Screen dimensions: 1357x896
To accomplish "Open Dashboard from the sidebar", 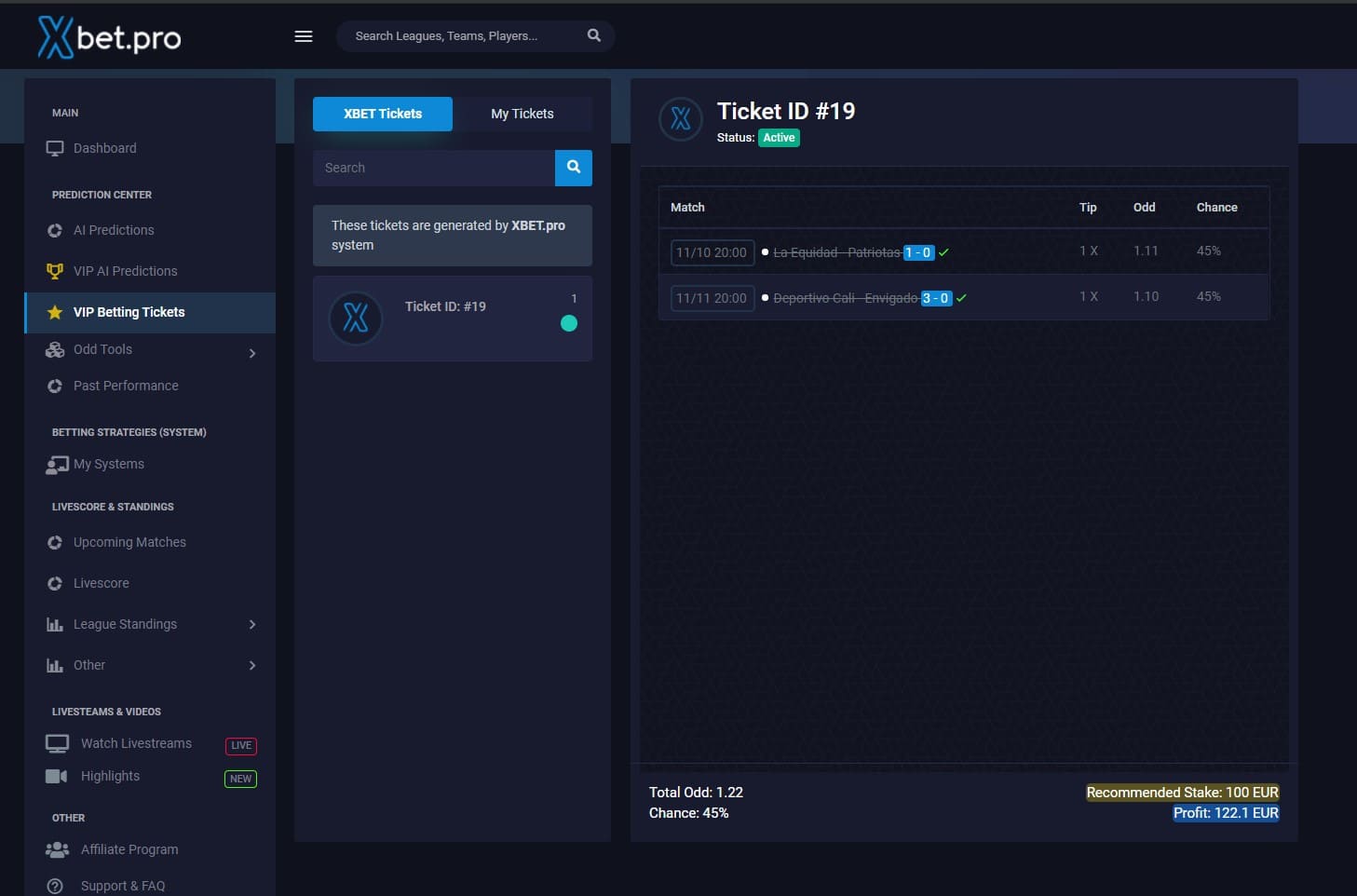I will (x=105, y=148).
